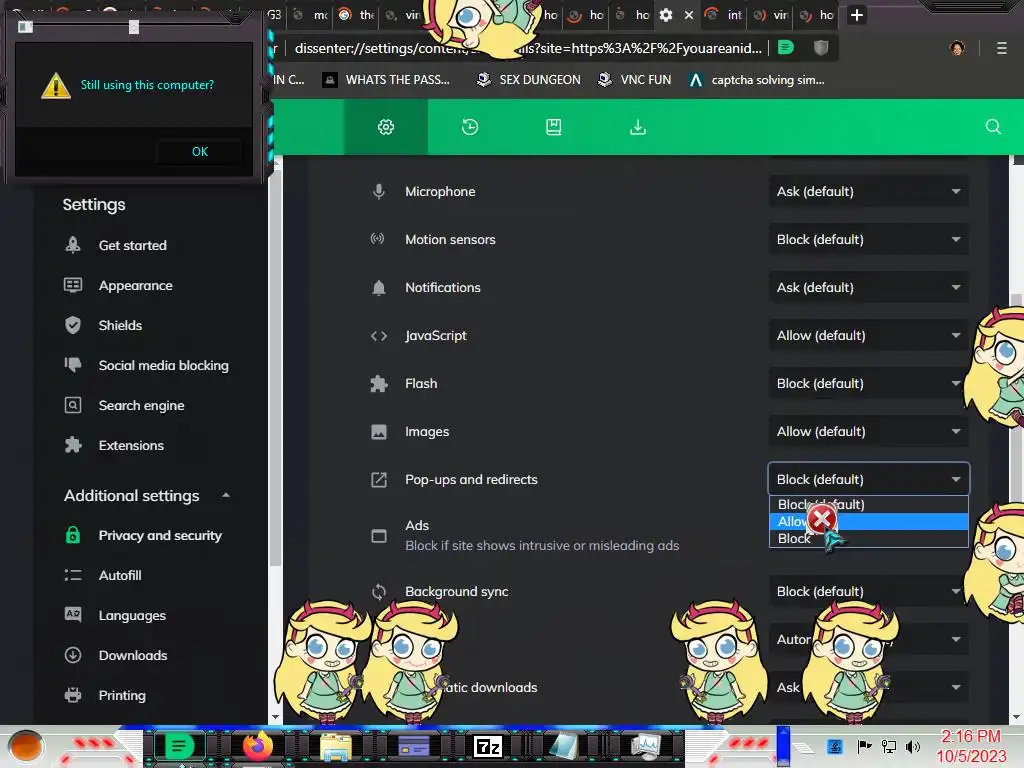
Task: Switch to the tab labeled int
Action: pyautogui.click(x=725, y=15)
